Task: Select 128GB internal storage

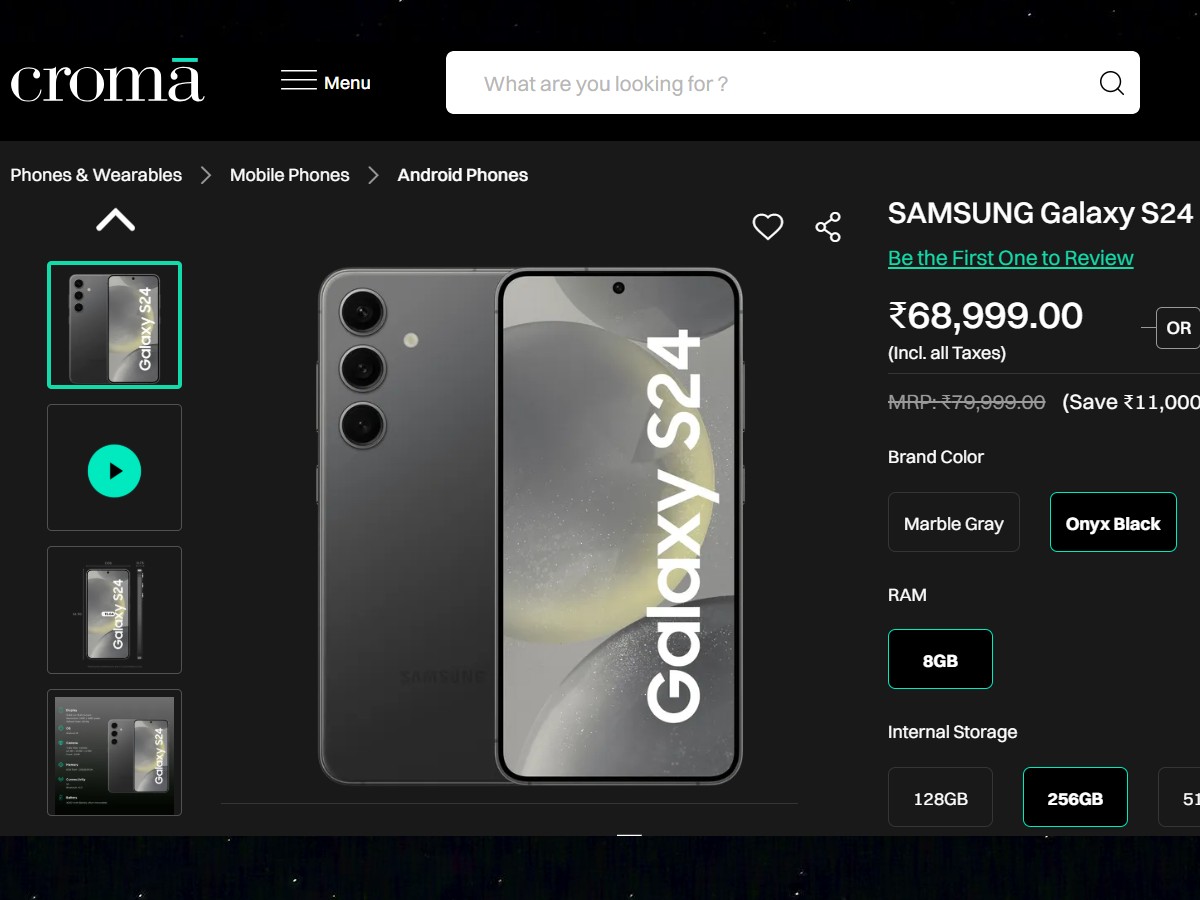Action: click(940, 798)
